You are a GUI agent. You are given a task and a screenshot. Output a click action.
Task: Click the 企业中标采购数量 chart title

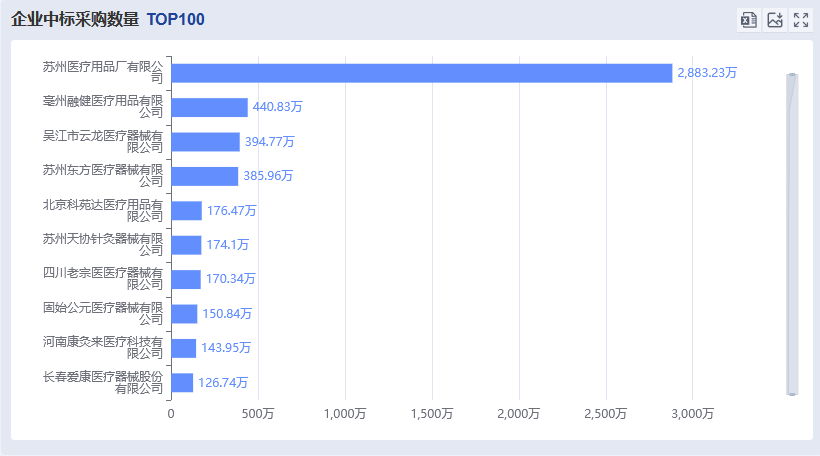[x=75, y=20]
